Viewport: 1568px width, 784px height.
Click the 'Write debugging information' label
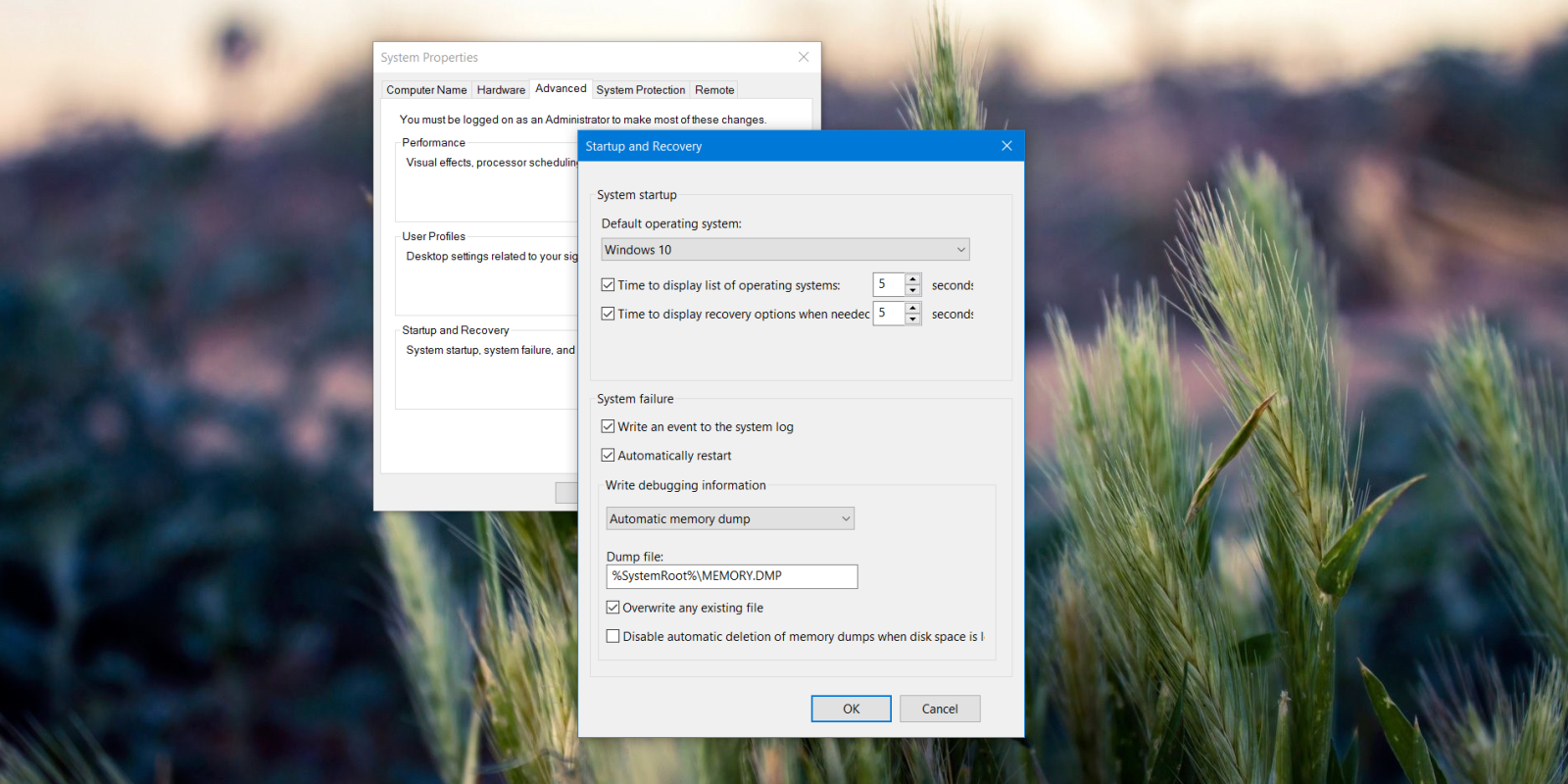tap(686, 485)
